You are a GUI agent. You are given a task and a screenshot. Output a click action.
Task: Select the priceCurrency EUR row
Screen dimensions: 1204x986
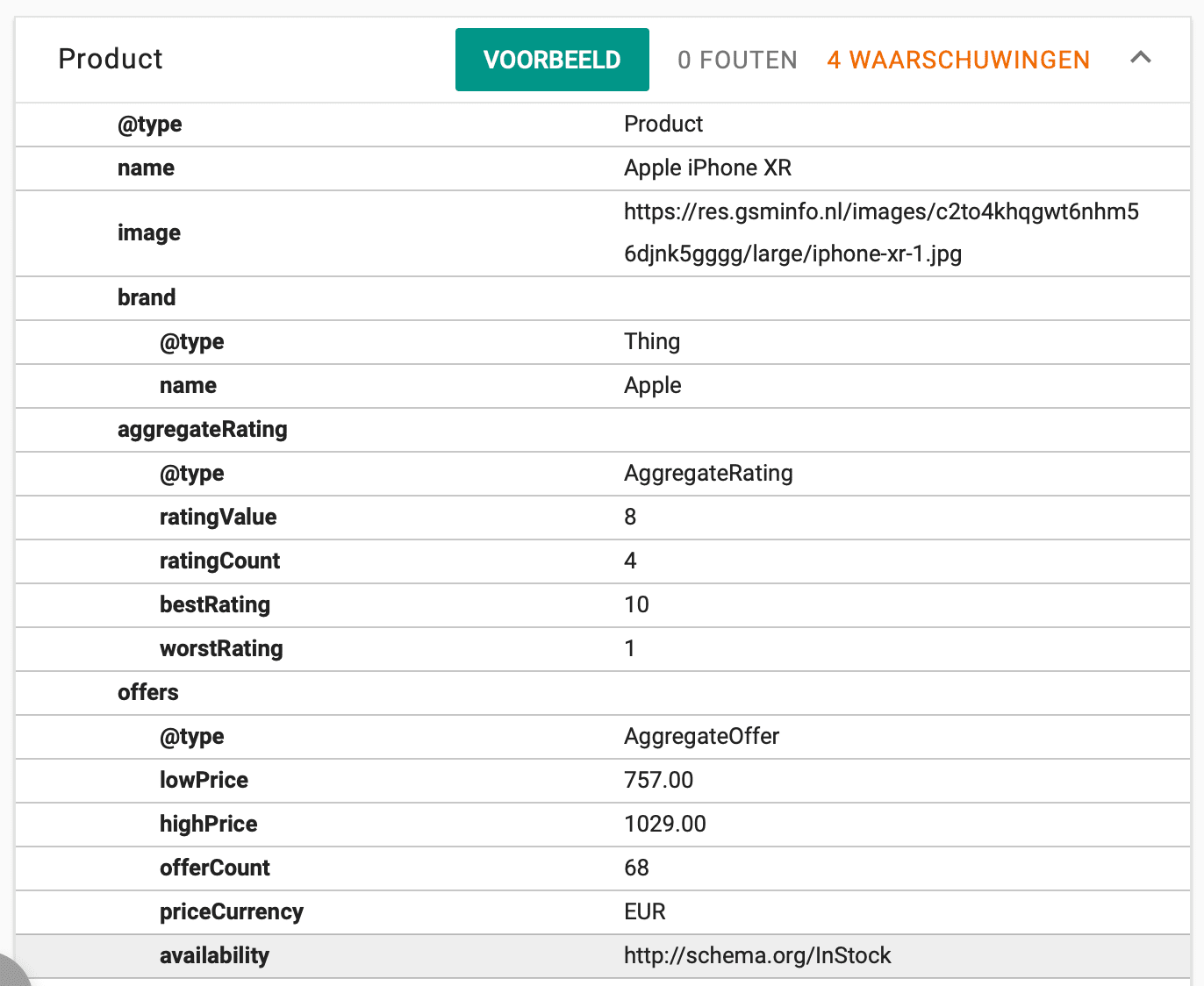click(x=602, y=911)
